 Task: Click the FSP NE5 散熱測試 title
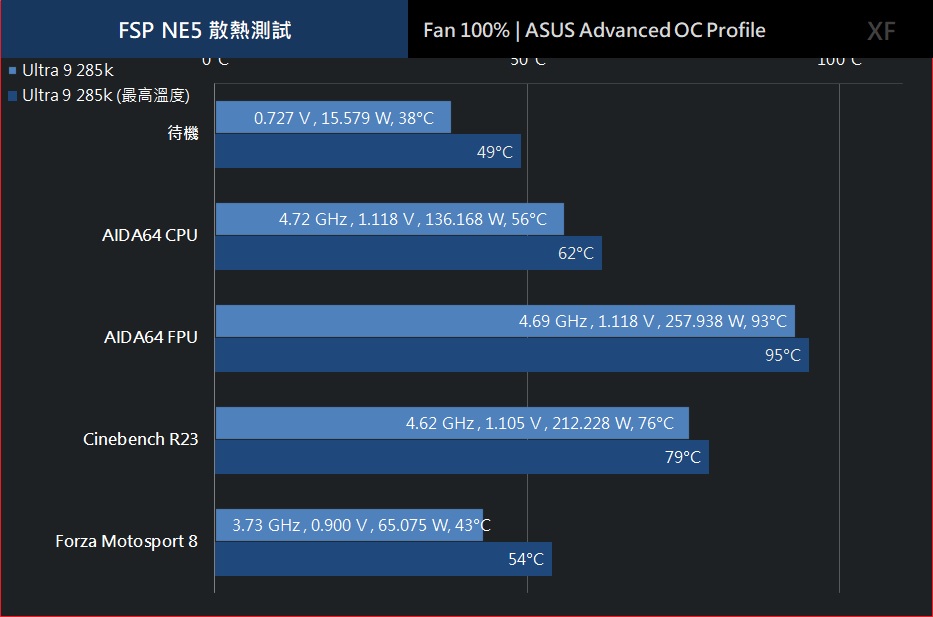coord(205,30)
